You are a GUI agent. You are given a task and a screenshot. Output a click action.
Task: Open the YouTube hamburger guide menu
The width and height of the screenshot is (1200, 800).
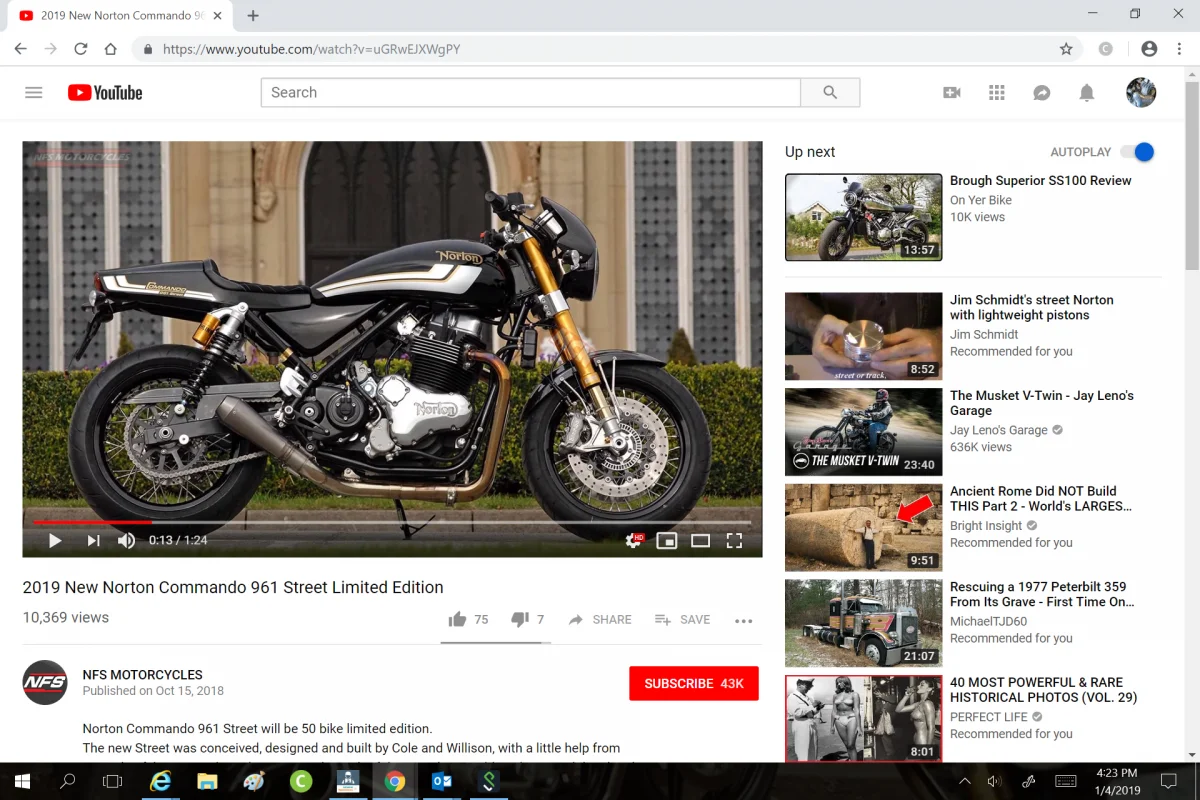[34, 93]
